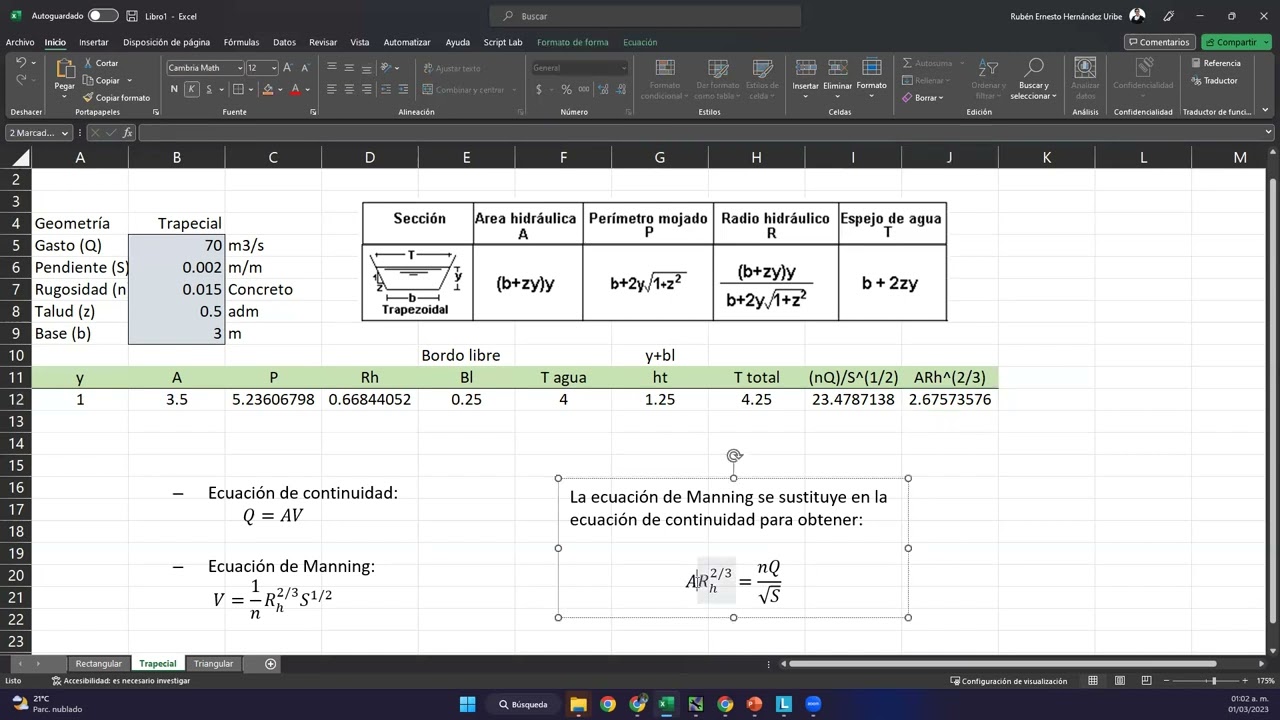Click Accesibilidad: es necesario investigar
The height and width of the screenshot is (720, 1280).
coord(120,681)
